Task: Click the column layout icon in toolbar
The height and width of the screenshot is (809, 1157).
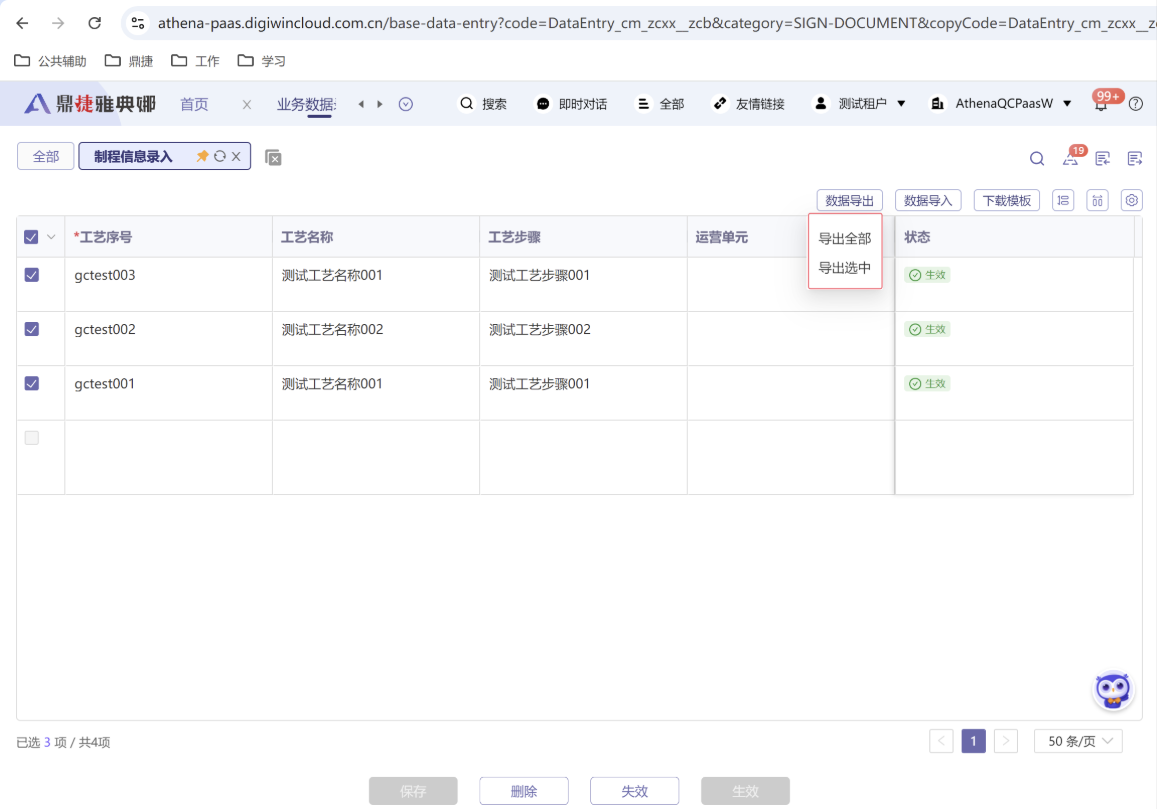Action: [1097, 200]
